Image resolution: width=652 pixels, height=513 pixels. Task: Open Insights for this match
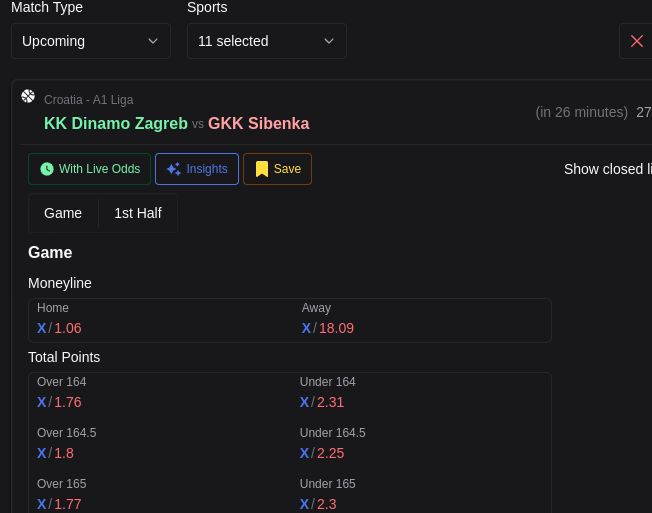pyautogui.click(x=197, y=169)
